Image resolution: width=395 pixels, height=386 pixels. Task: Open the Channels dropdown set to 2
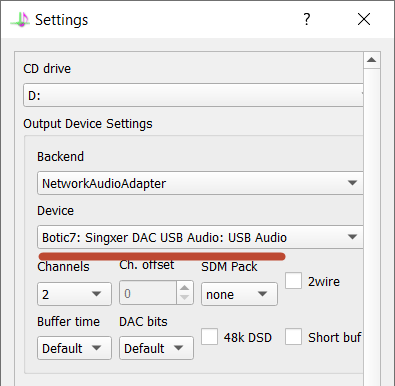(74, 294)
